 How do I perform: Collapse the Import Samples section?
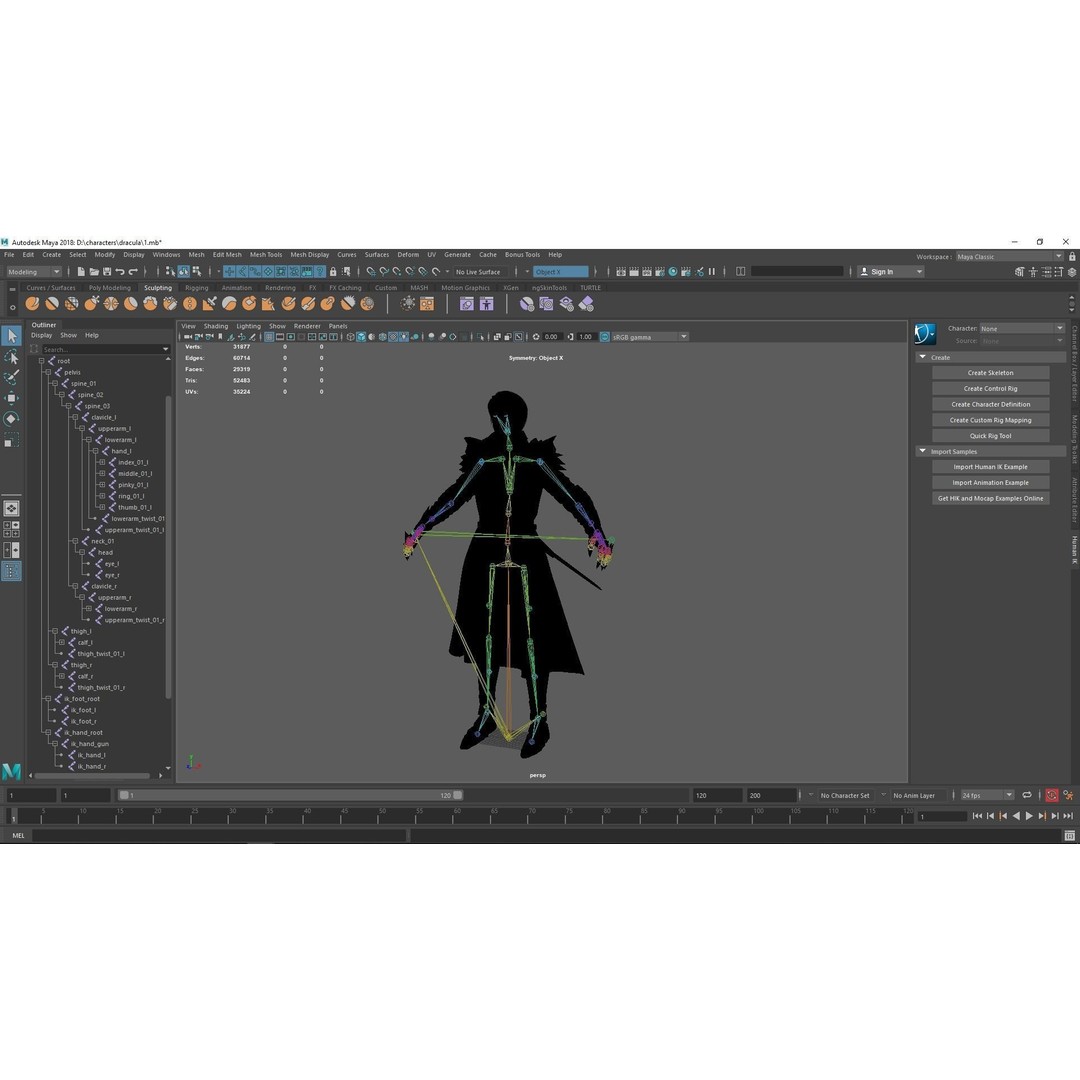[922, 451]
